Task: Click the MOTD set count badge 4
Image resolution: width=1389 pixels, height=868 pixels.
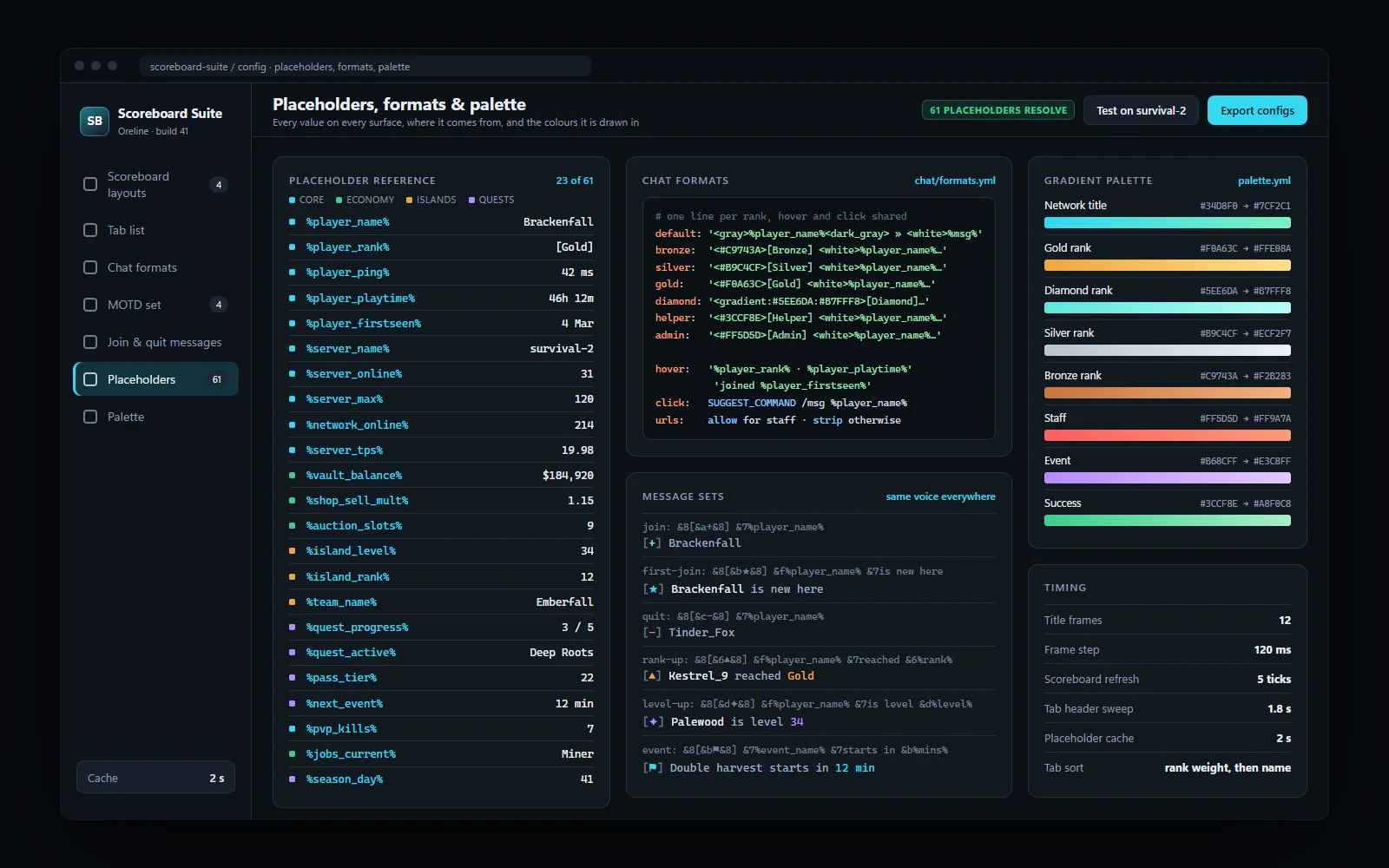Action: click(219, 305)
